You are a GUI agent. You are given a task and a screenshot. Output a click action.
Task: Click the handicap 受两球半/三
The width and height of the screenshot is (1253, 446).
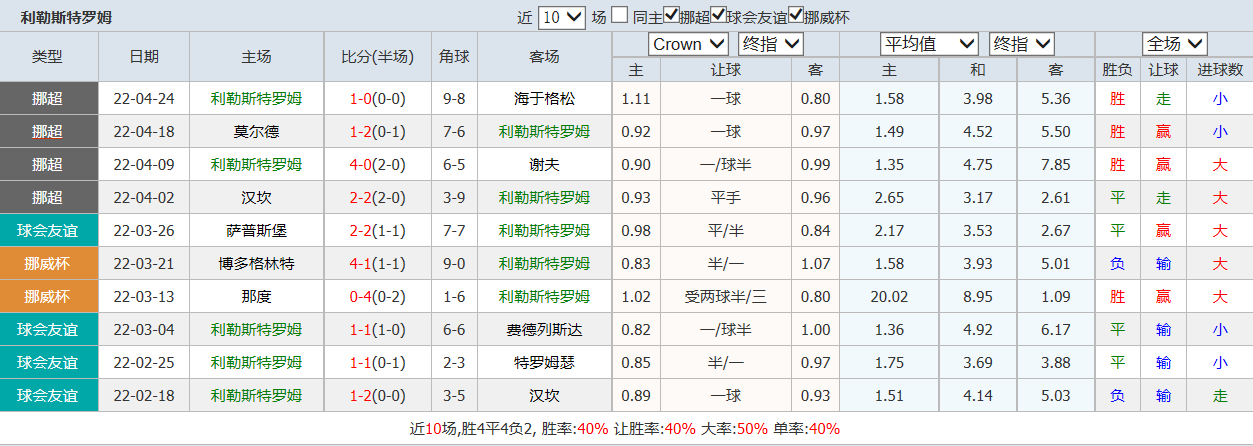726,296
